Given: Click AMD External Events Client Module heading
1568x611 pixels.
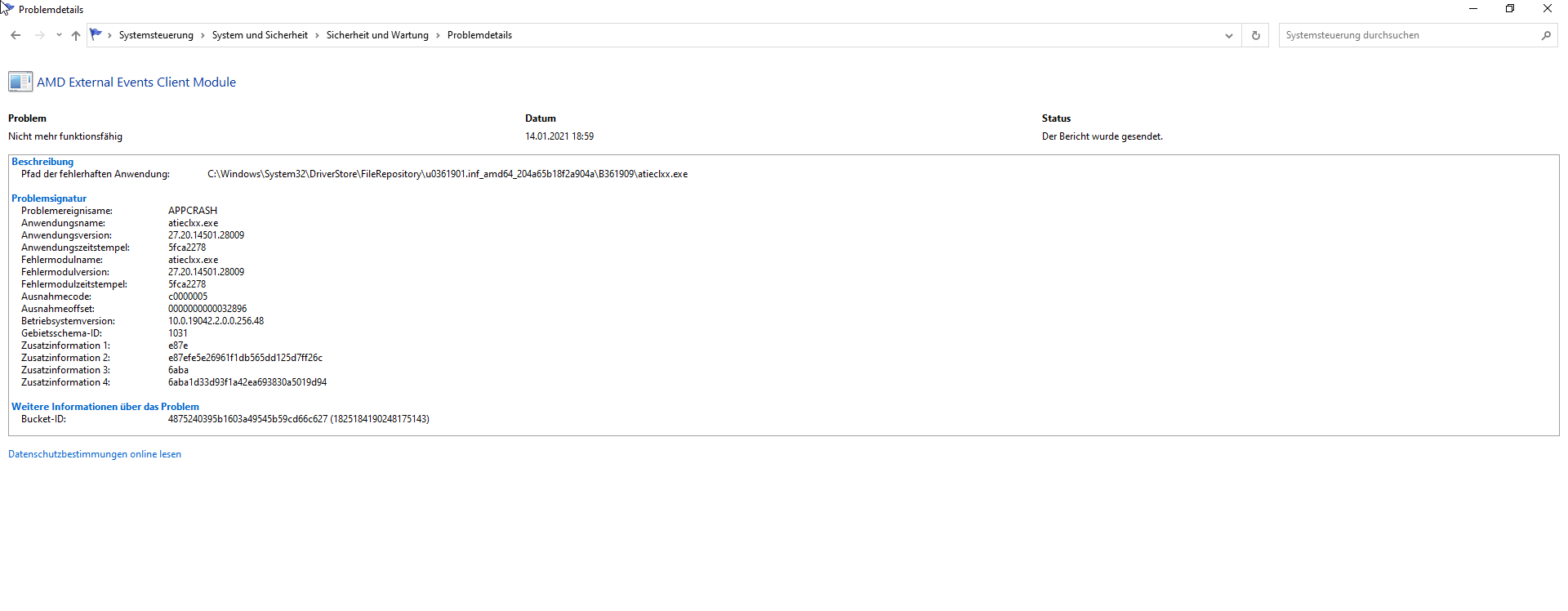Looking at the screenshot, I should pyautogui.click(x=136, y=83).
